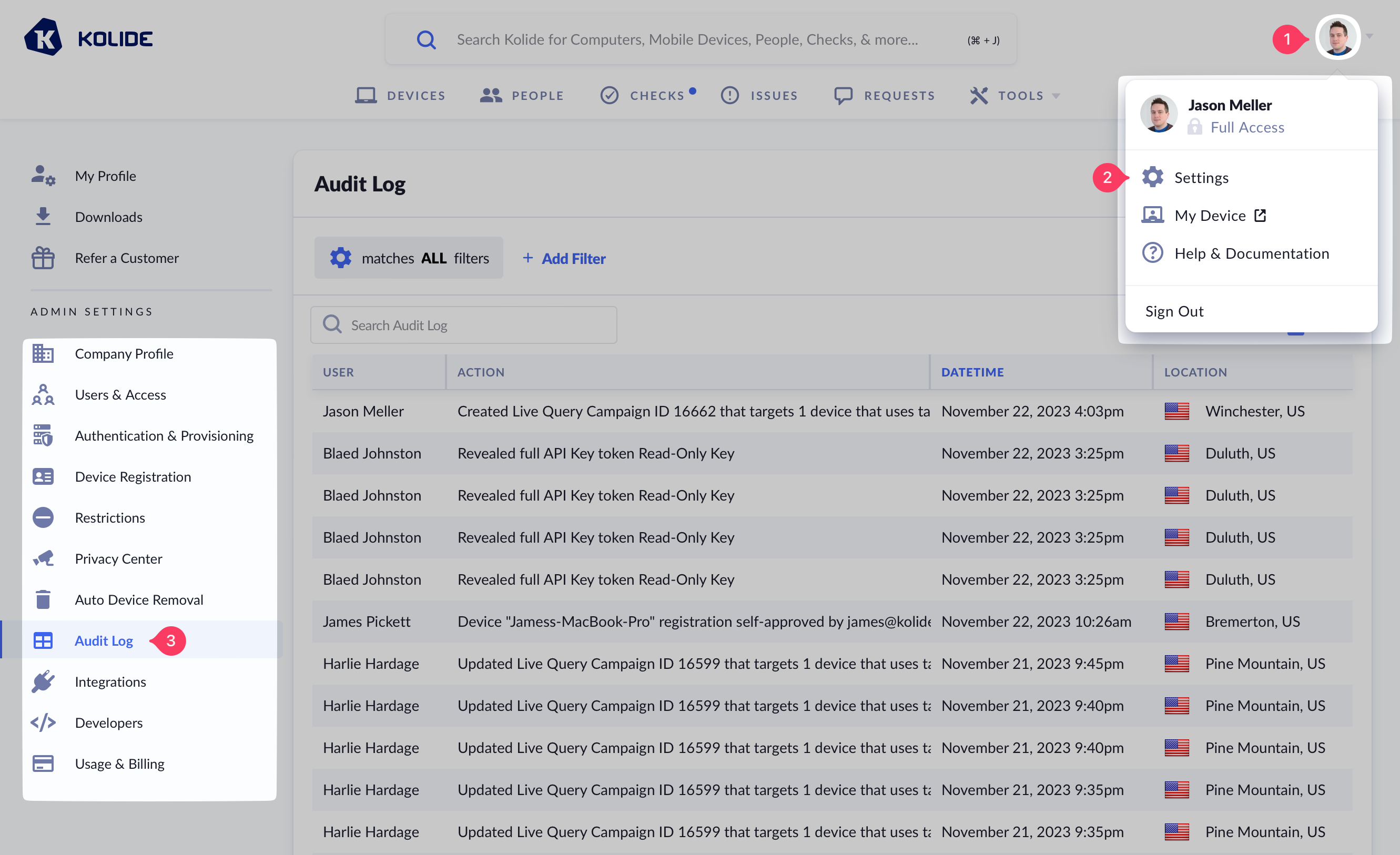Click the search magnifier icon in top bar
Viewport: 1400px width, 855px height.
point(425,40)
